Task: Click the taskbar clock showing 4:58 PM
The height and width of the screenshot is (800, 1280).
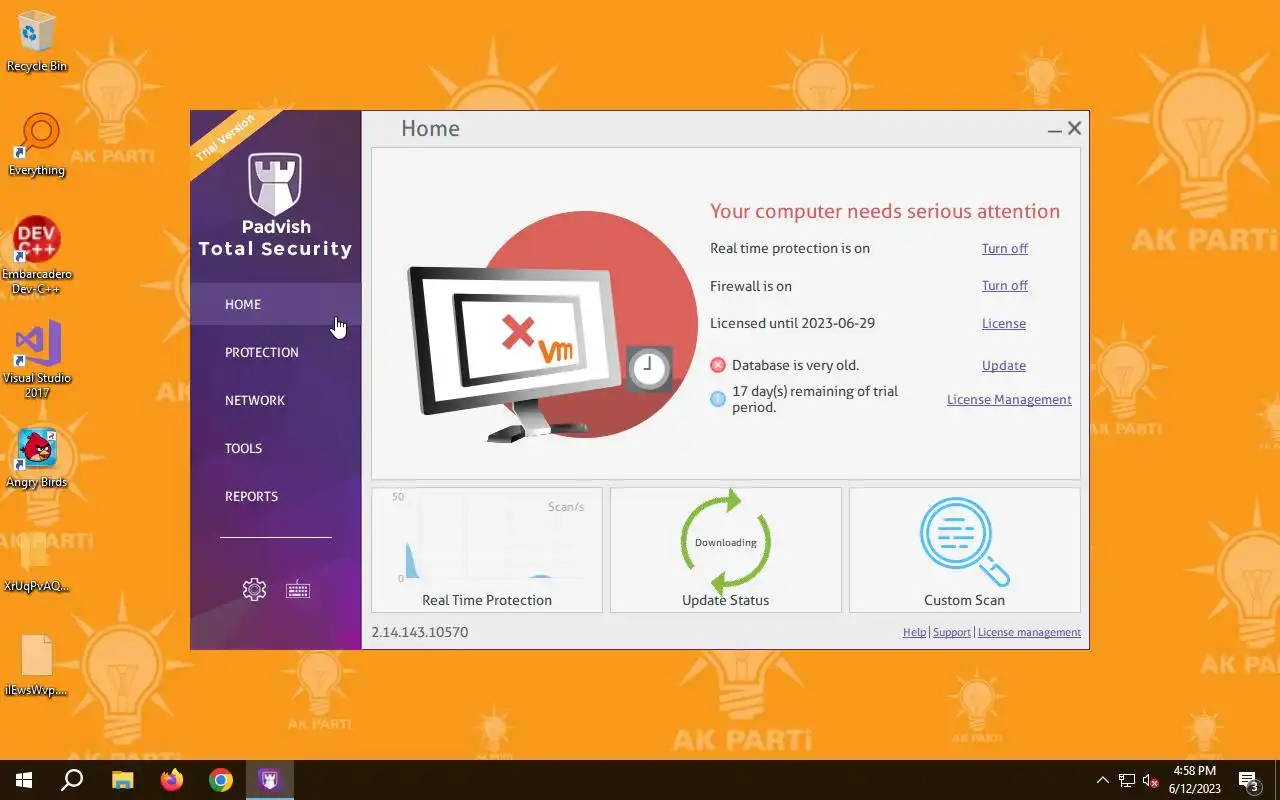Action: (x=1195, y=780)
